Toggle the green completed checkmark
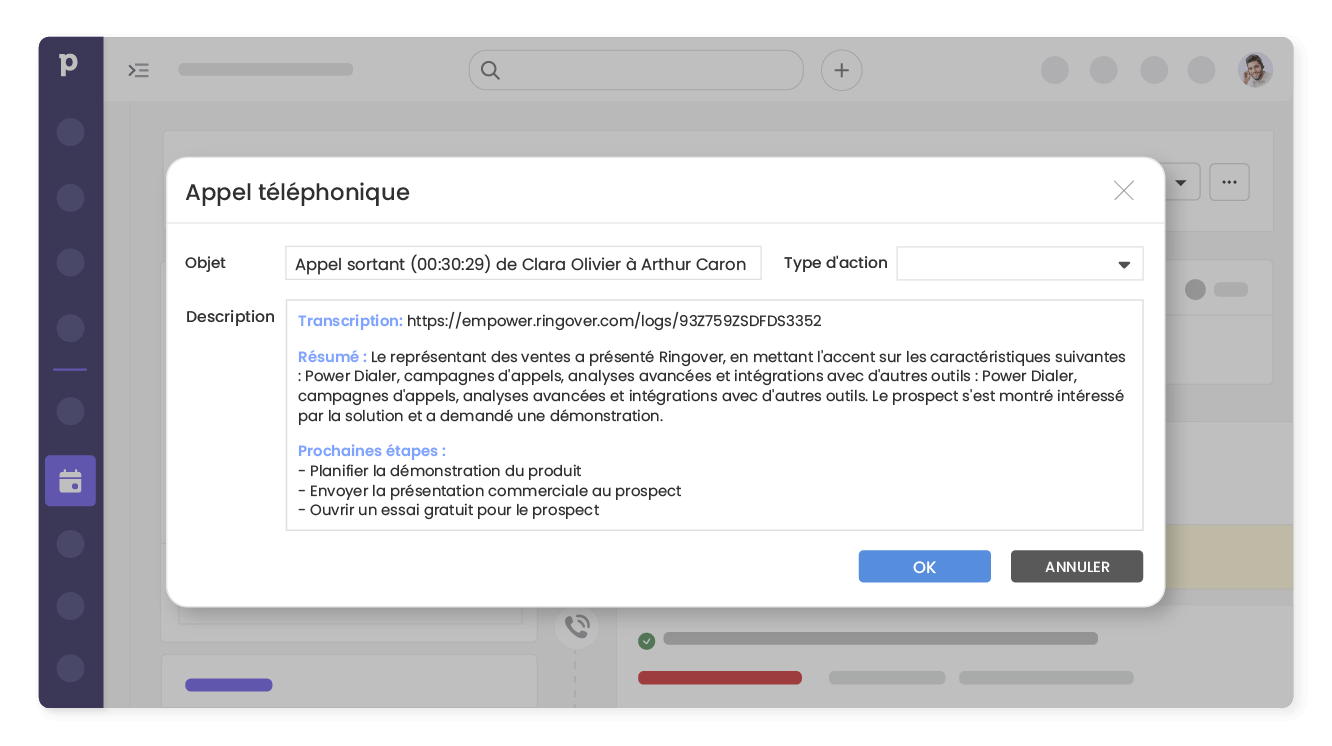This screenshot has height=746, width=1332. [647, 640]
